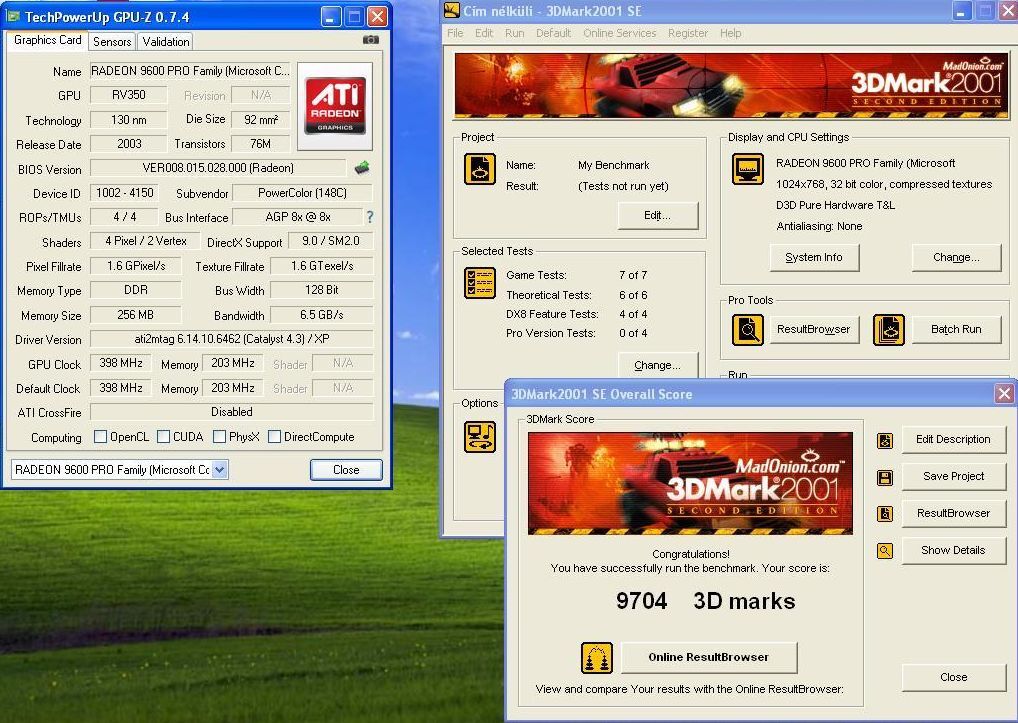
Task: Open the Register menu in 3DMark
Action: (688, 33)
